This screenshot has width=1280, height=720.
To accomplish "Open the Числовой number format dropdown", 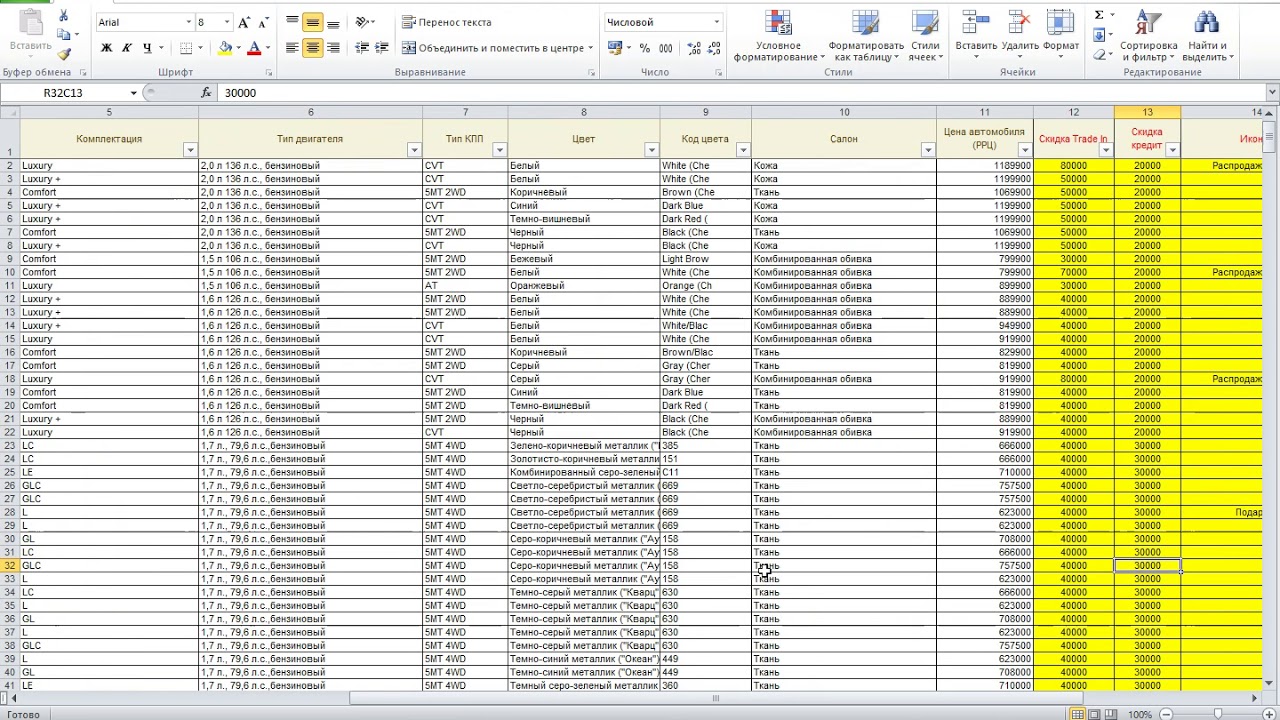I will click(717, 22).
